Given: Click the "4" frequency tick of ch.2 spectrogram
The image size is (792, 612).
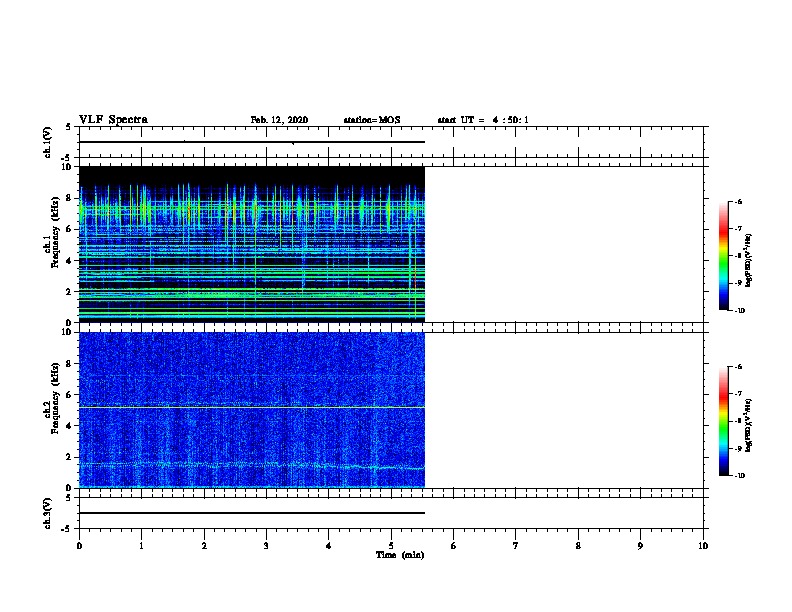Looking at the screenshot, I should tap(70, 426).
